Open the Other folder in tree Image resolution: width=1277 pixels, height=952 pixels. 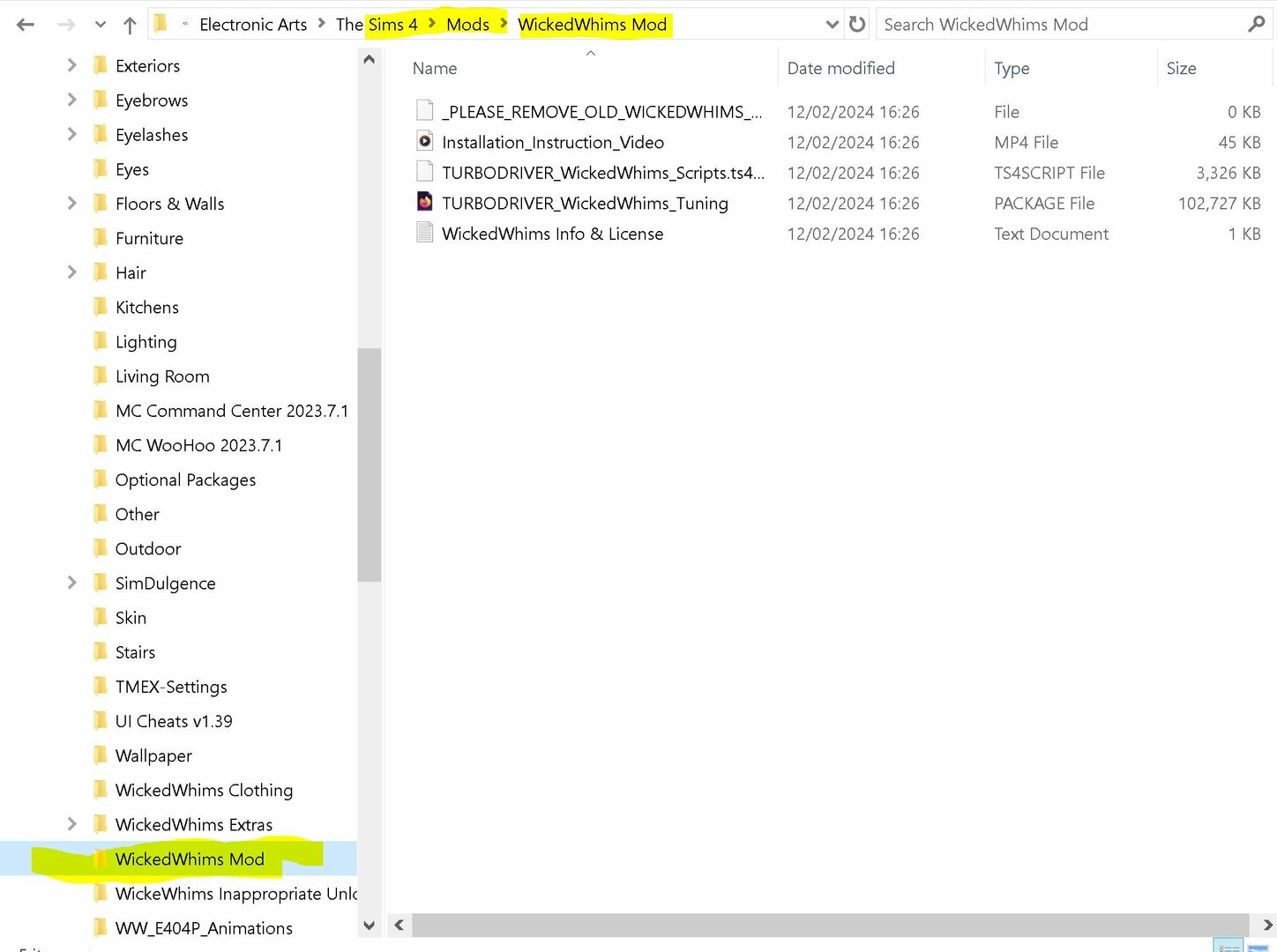[x=138, y=514]
